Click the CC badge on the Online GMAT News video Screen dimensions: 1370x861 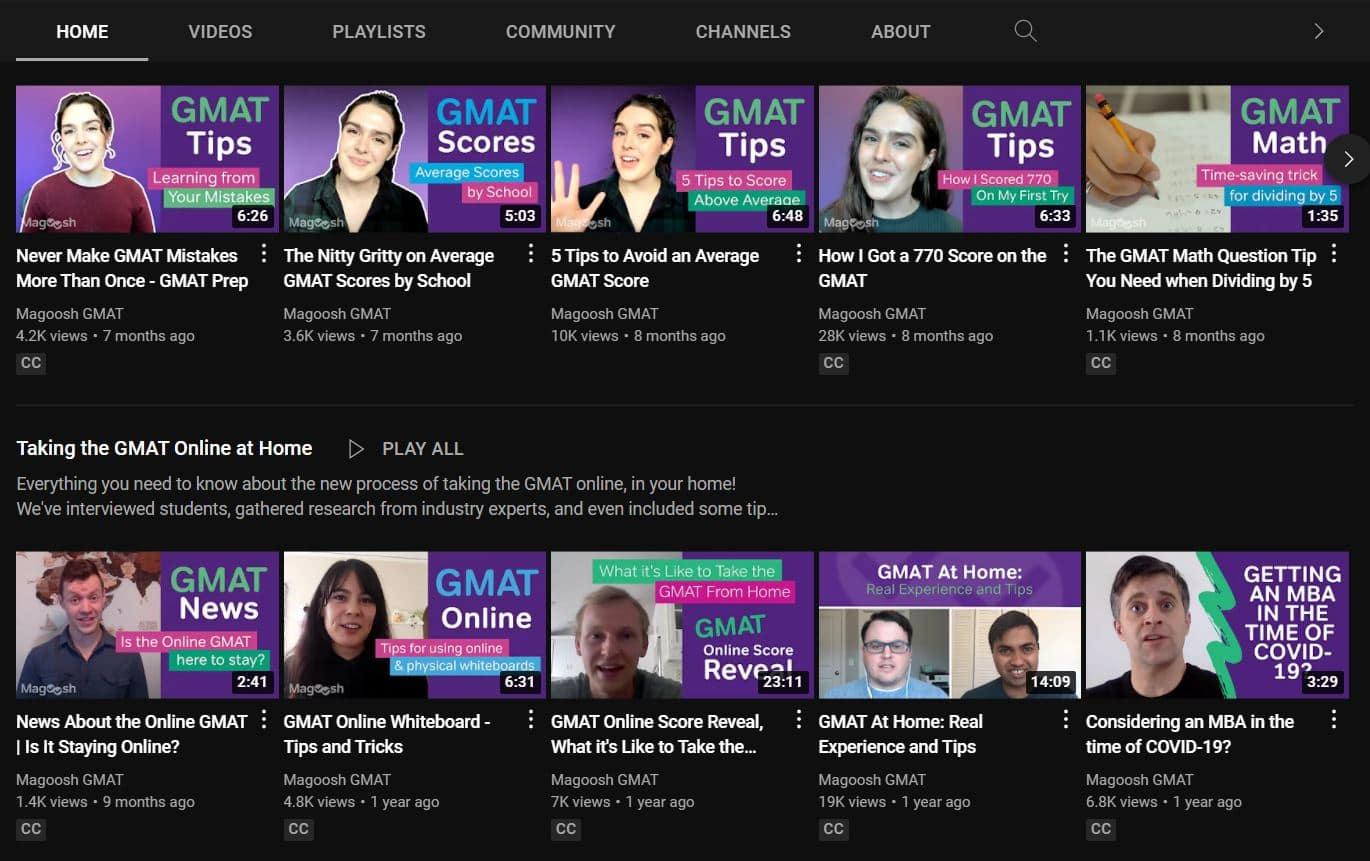tap(30, 828)
